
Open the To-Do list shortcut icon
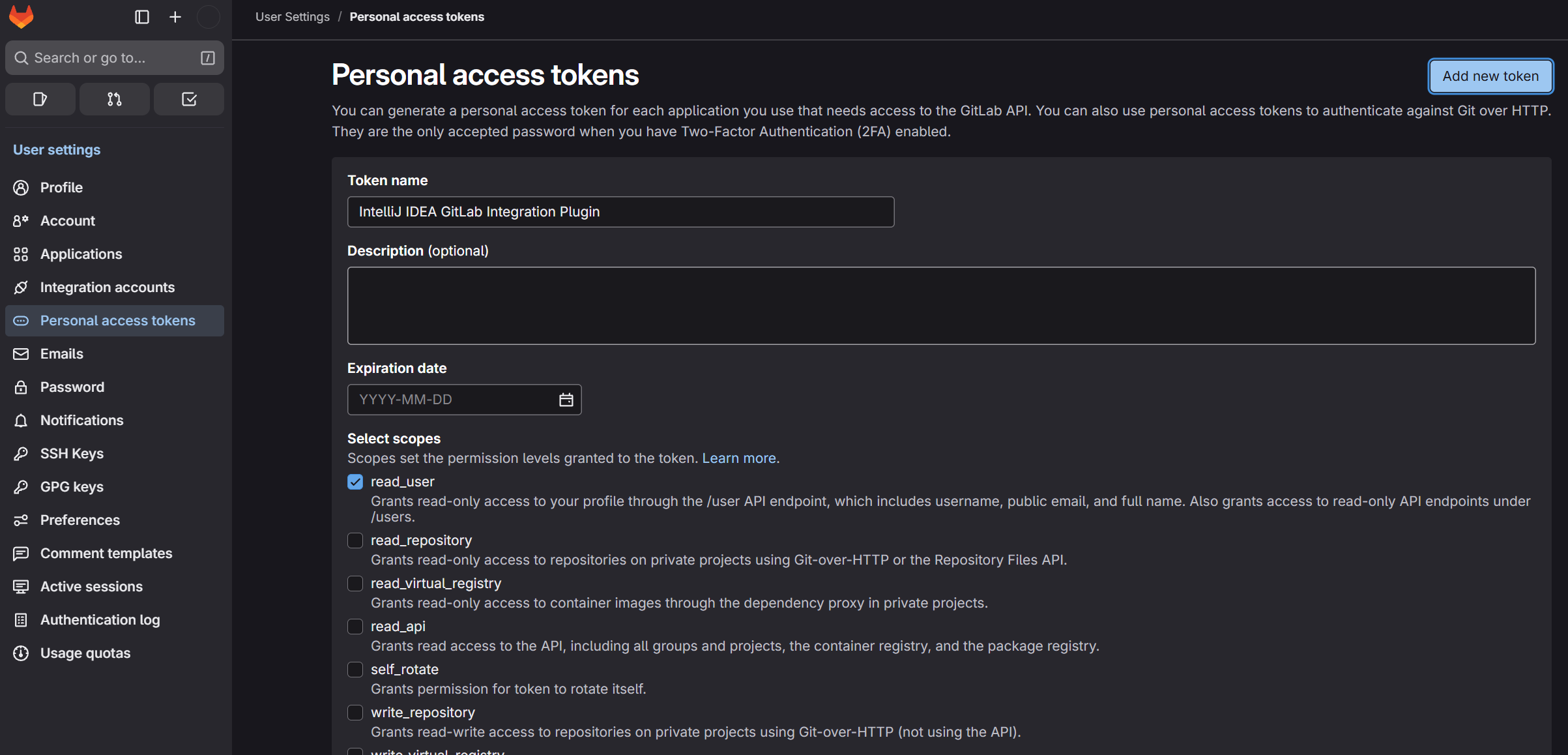(189, 99)
